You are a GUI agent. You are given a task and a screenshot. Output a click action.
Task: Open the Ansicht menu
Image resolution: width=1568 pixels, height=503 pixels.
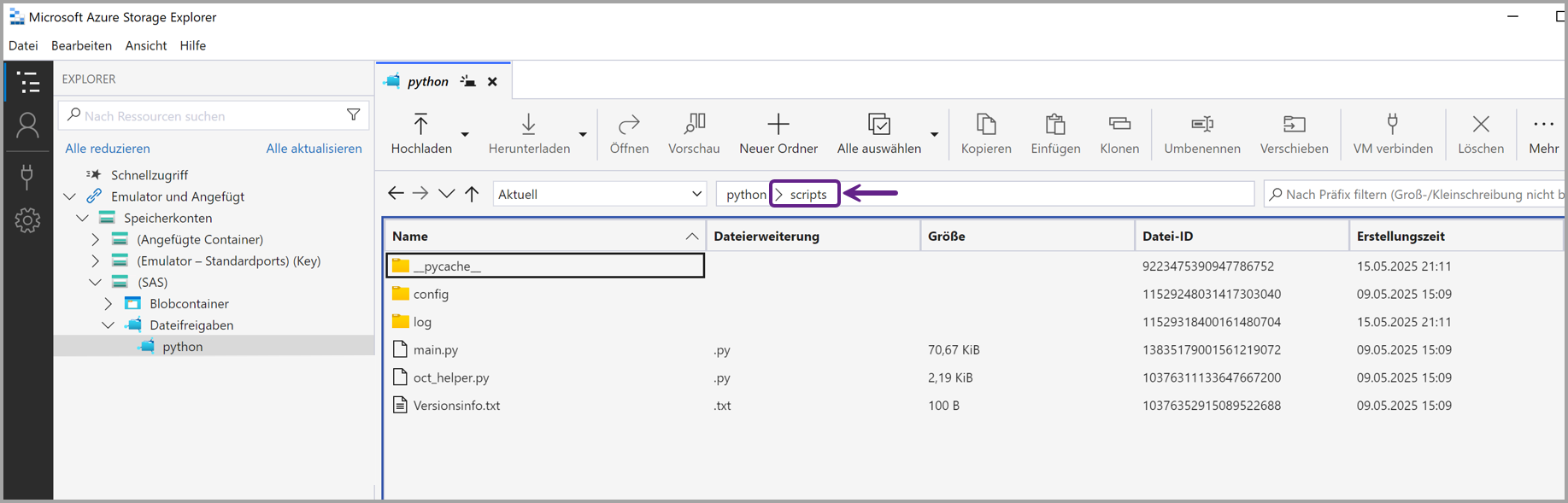tap(145, 45)
